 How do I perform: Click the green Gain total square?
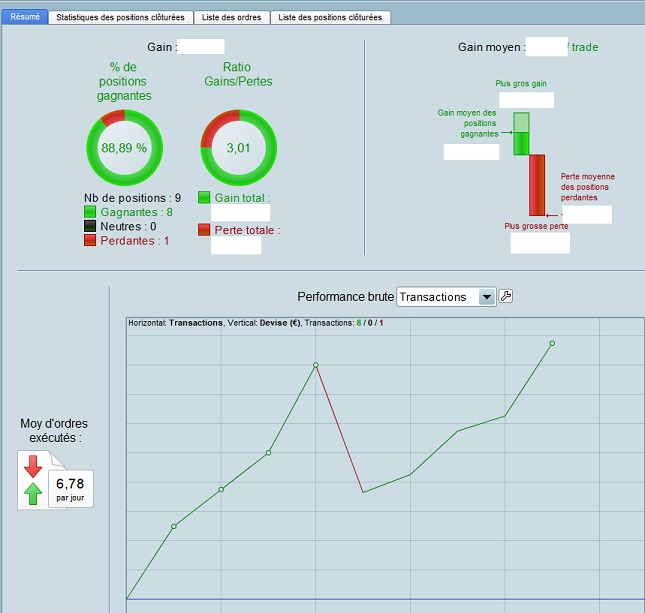pyautogui.click(x=204, y=197)
